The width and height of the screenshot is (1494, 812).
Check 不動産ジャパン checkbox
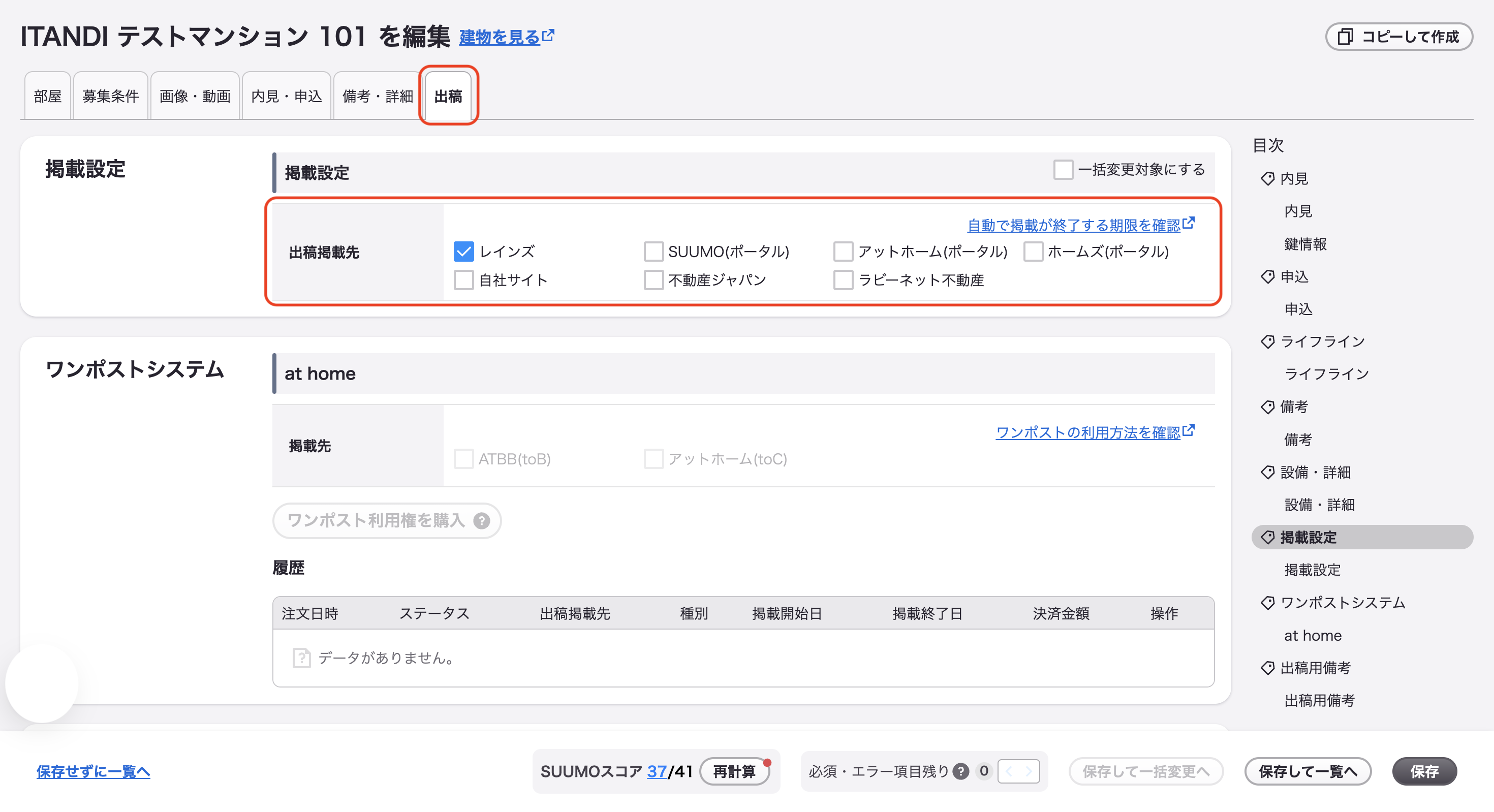[653, 280]
